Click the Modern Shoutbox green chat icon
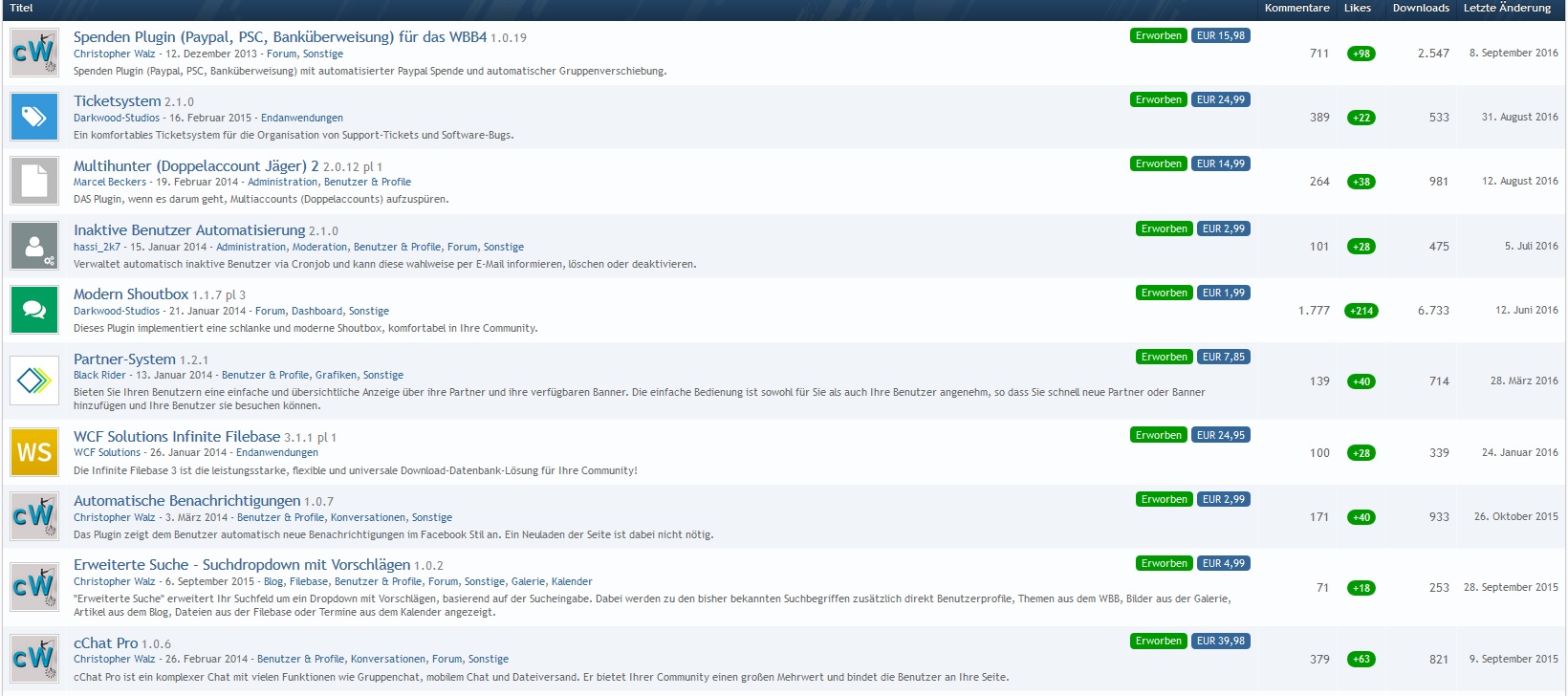The height and width of the screenshot is (696, 1568). tap(34, 310)
